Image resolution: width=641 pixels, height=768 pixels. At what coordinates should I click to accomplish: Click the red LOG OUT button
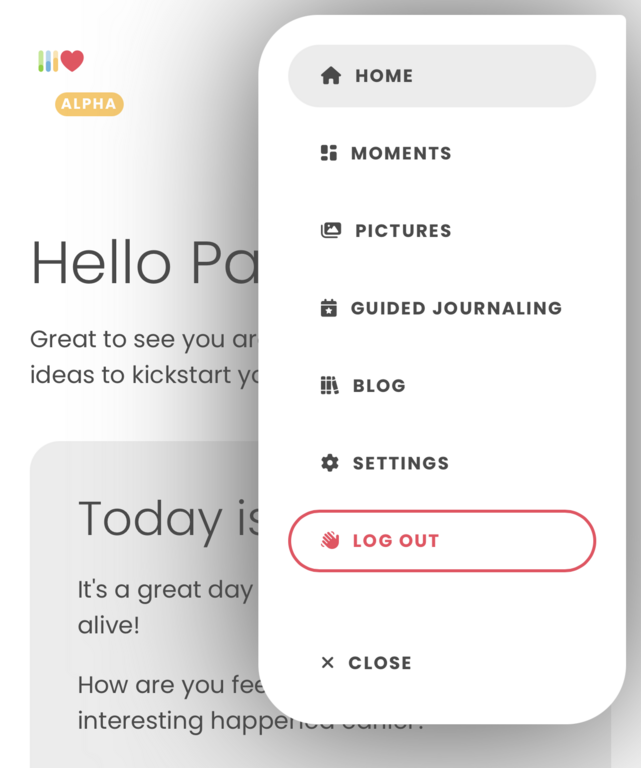[442, 541]
